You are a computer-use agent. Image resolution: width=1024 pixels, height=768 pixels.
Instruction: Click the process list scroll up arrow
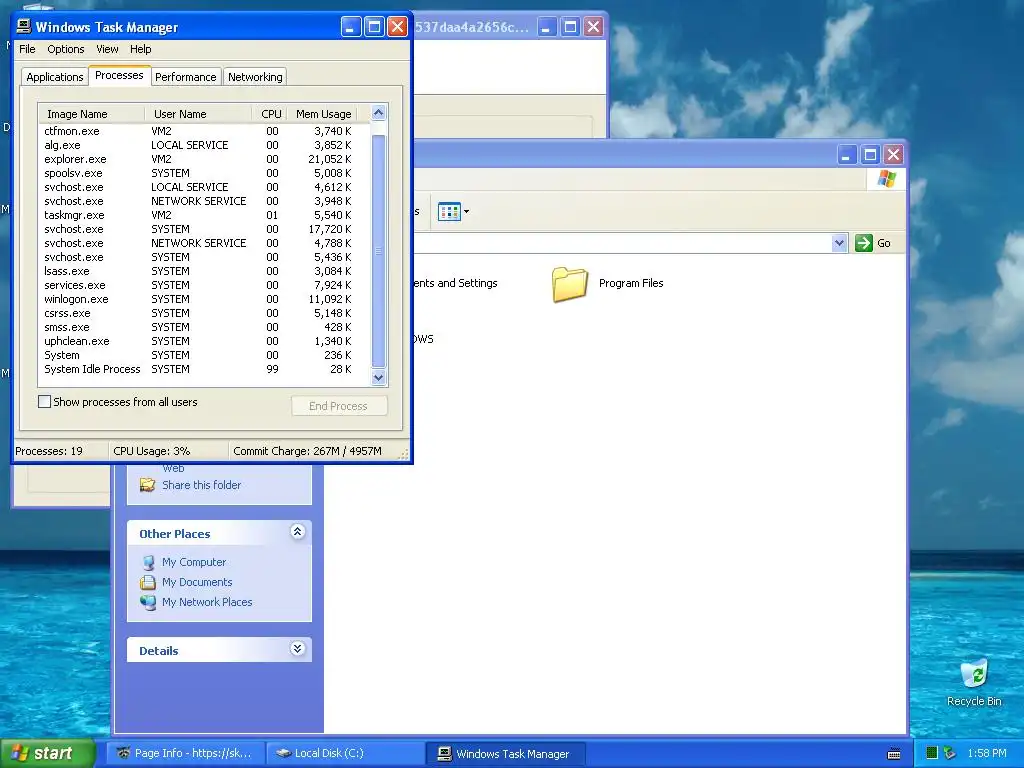[x=378, y=113]
